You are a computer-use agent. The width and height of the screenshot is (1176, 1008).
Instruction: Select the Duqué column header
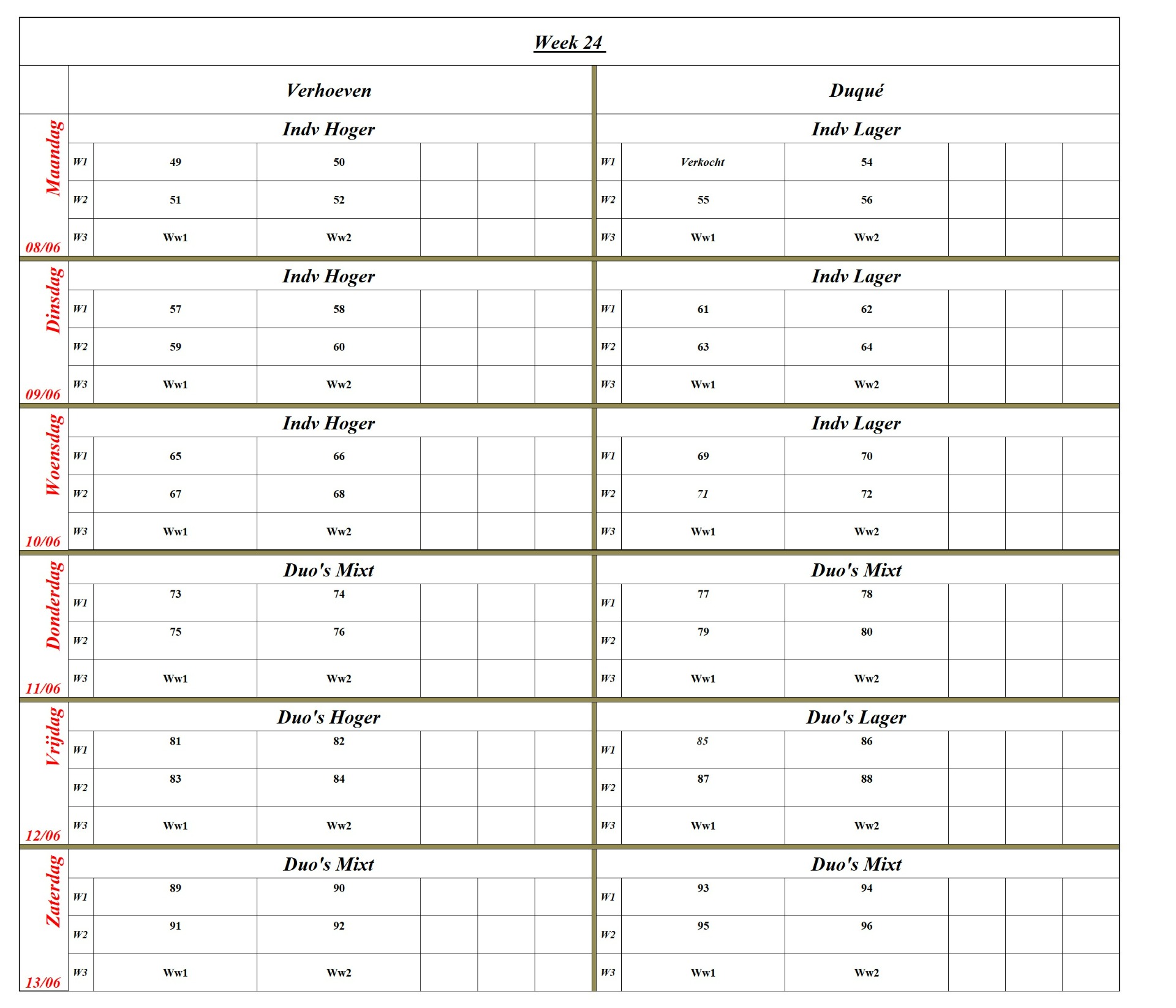pos(856,91)
